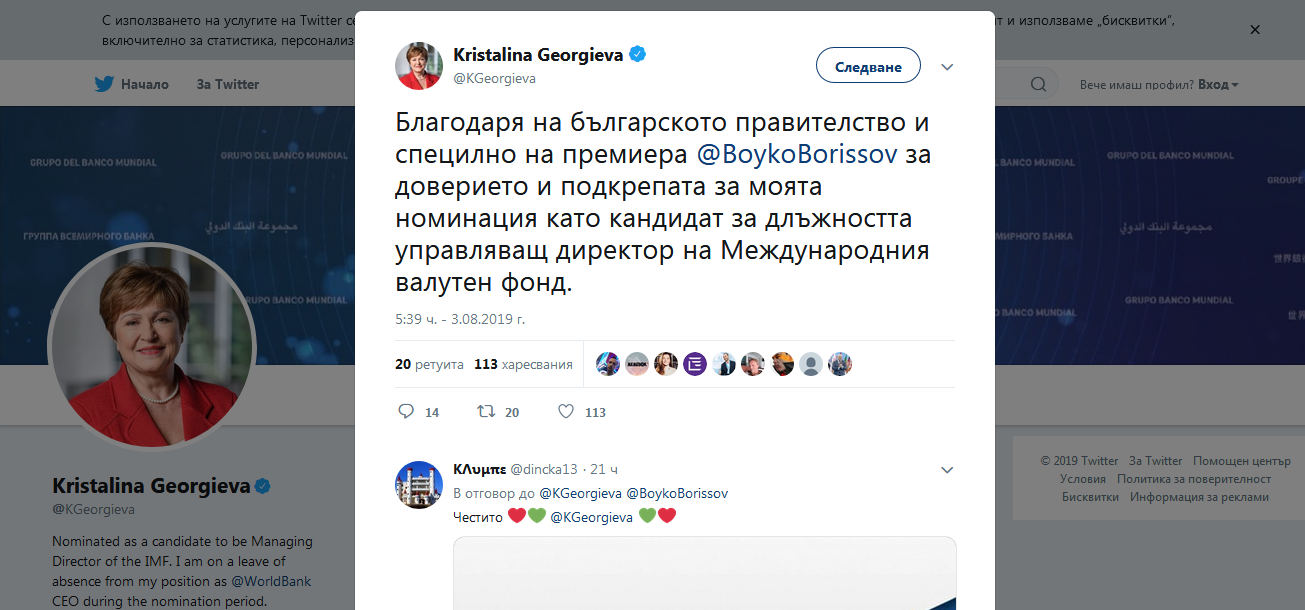Follow Kristalina Georgieva with Следване button
Viewport: 1305px width, 610px height.
click(868, 67)
